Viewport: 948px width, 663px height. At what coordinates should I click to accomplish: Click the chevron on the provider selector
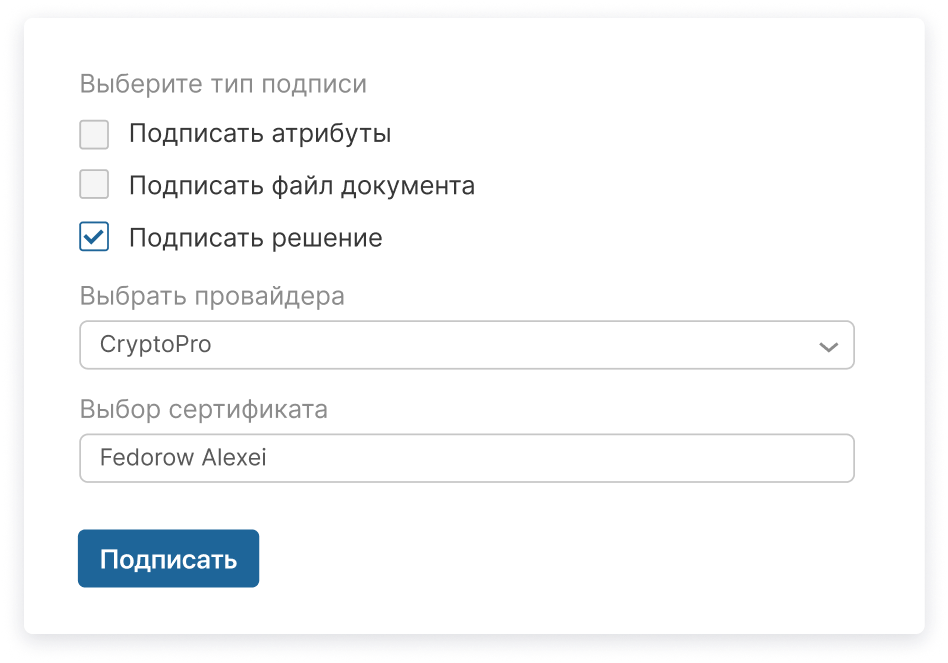pos(827,345)
